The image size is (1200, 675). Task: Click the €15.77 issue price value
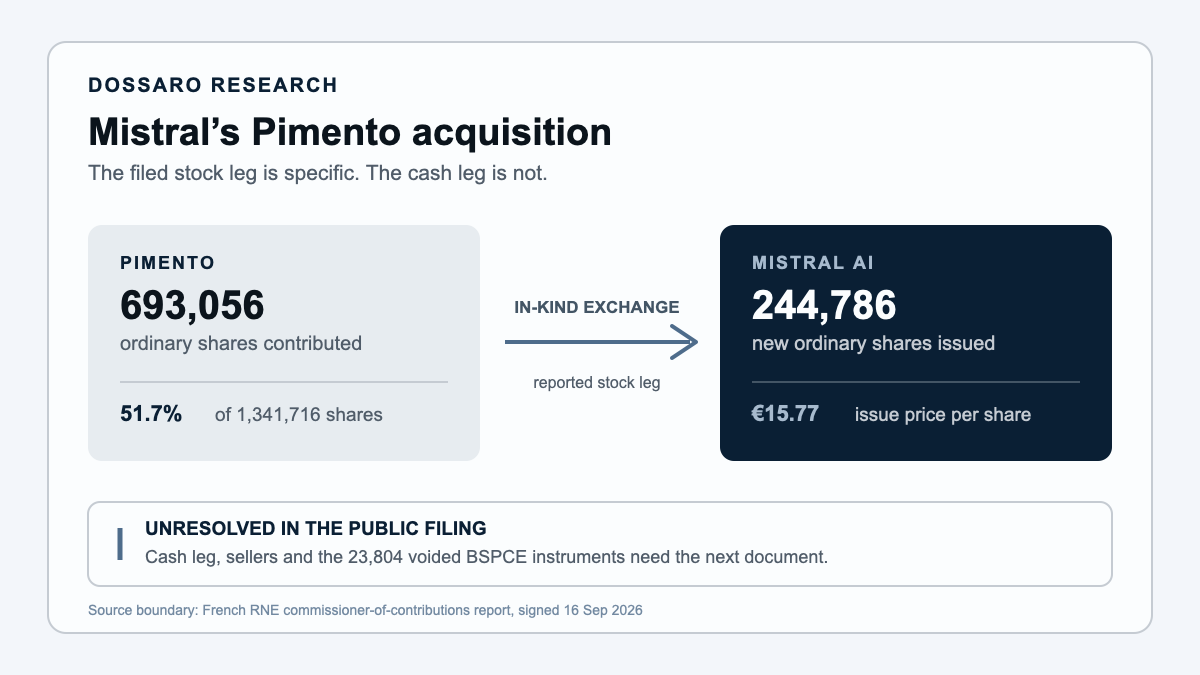click(785, 414)
